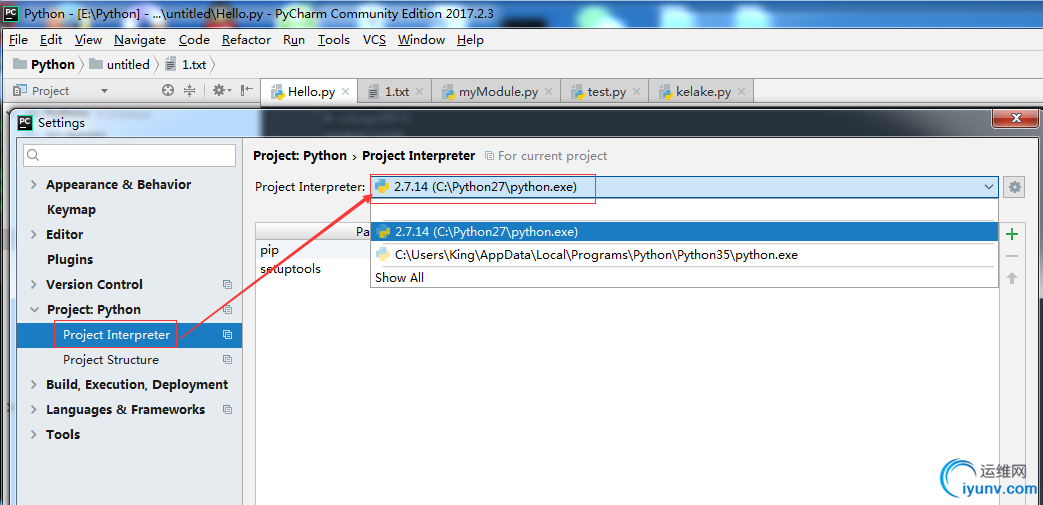Expand the Tools settings section
The width and height of the screenshot is (1043, 505).
tap(34, 434)
